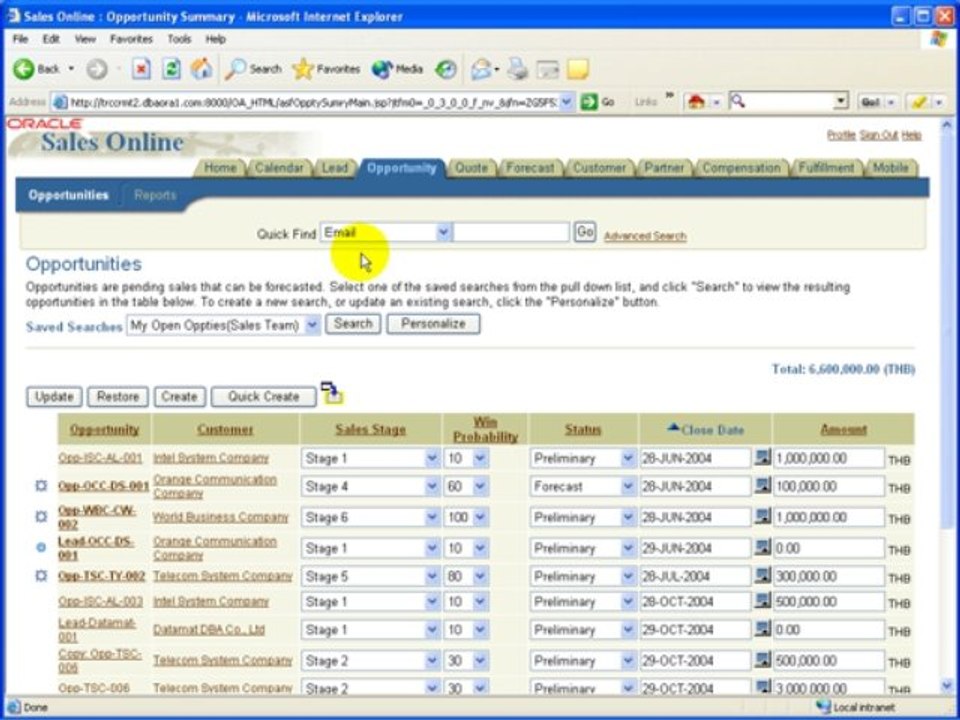Open the Media globe toolbar icon

[382, 69]
